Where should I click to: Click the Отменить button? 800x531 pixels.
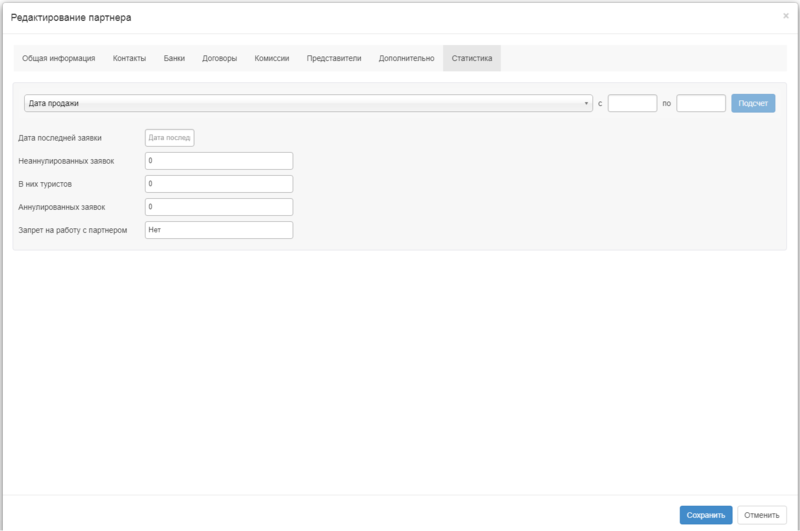761,514
